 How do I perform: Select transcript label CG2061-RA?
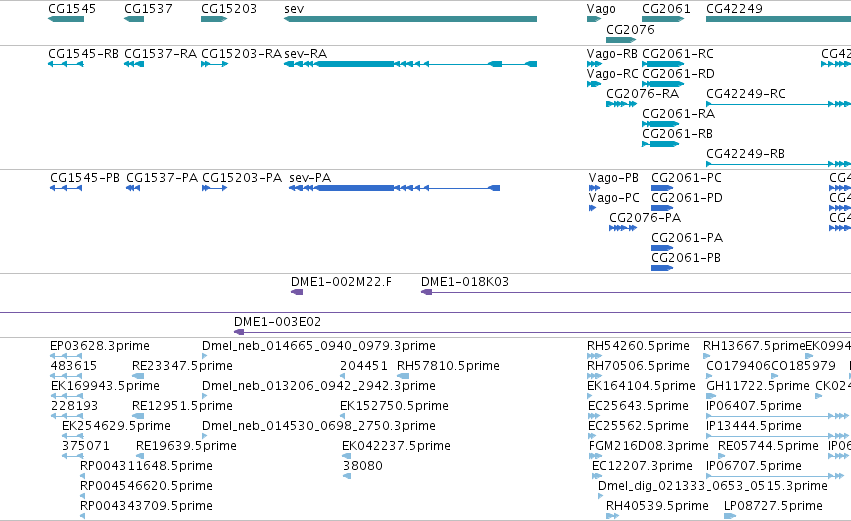tap(678, 114)
